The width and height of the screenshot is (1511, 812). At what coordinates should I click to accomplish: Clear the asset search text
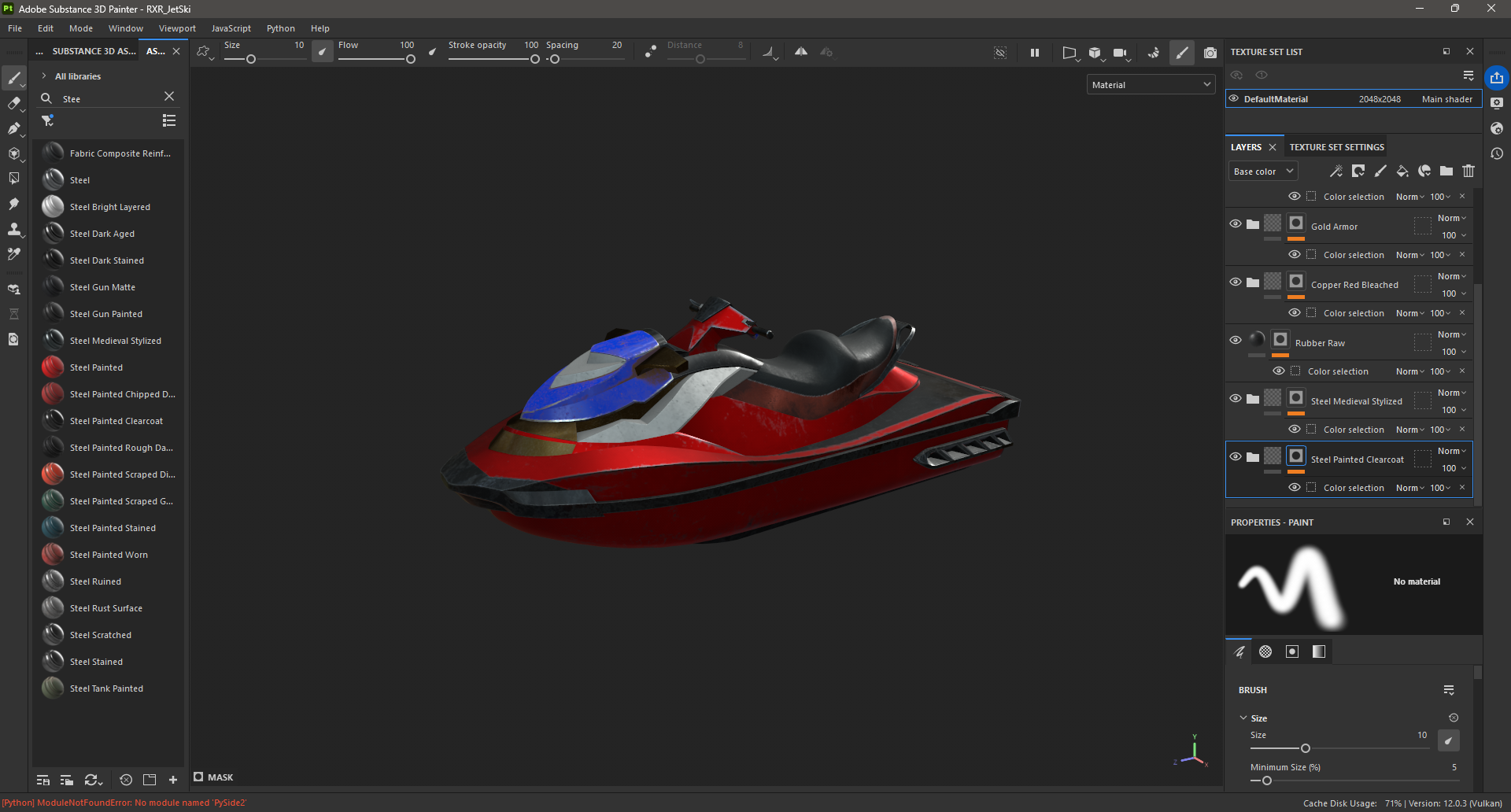coord(169,96)
